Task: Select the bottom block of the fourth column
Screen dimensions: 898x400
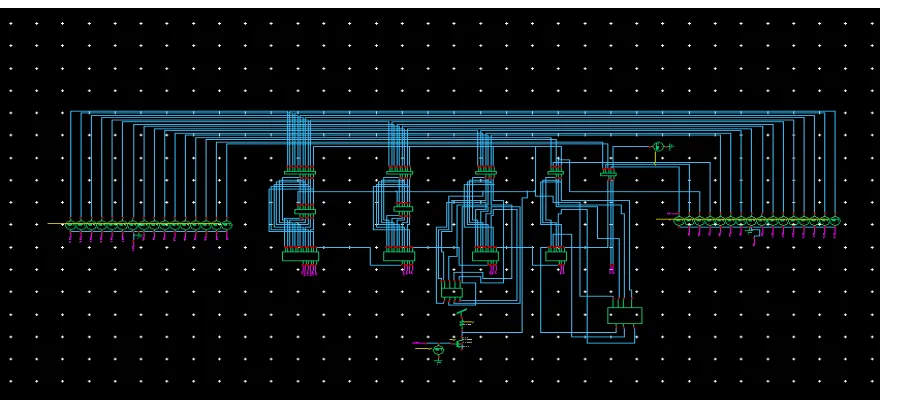Action: coord(556,256)
